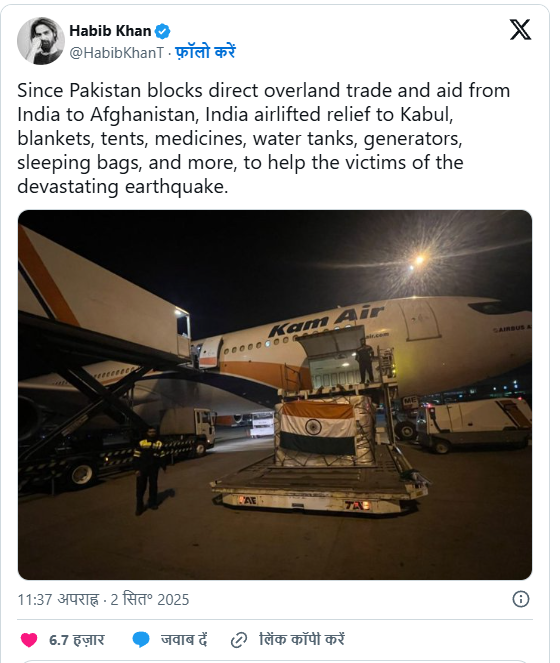Click the chain link copy icon
This screenshot has width=560, height=663.
point(239,640)
